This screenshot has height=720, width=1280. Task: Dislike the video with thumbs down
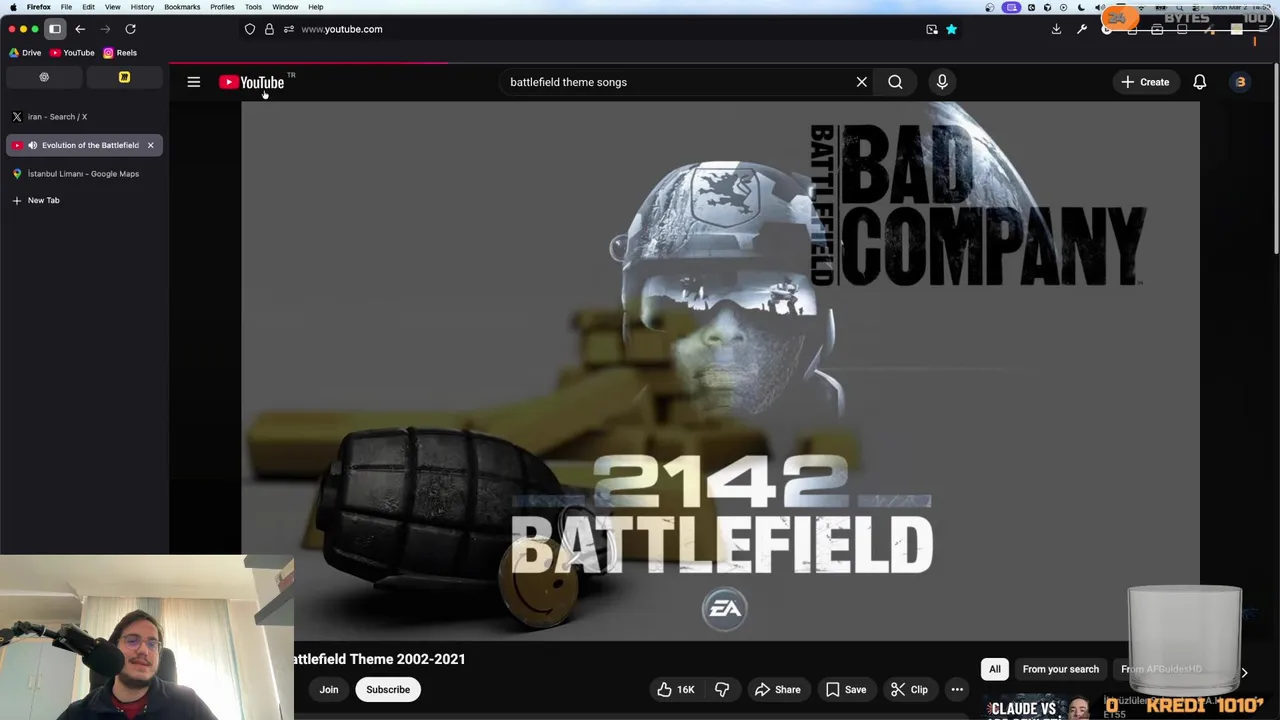pos(722,689)
